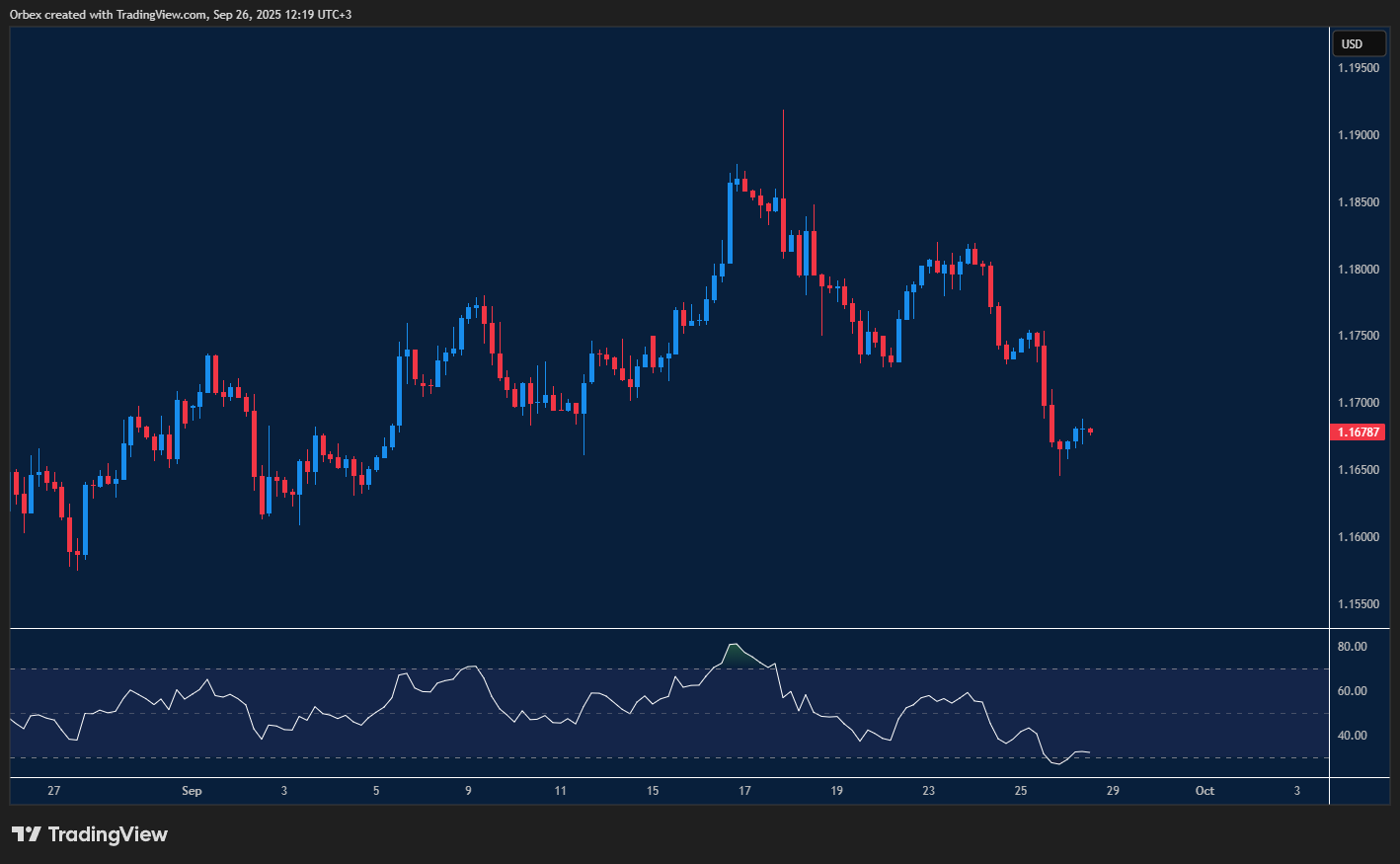Click the Oct label on the time axis
The image size is (1400, 864).
[x=1205, y=791]
